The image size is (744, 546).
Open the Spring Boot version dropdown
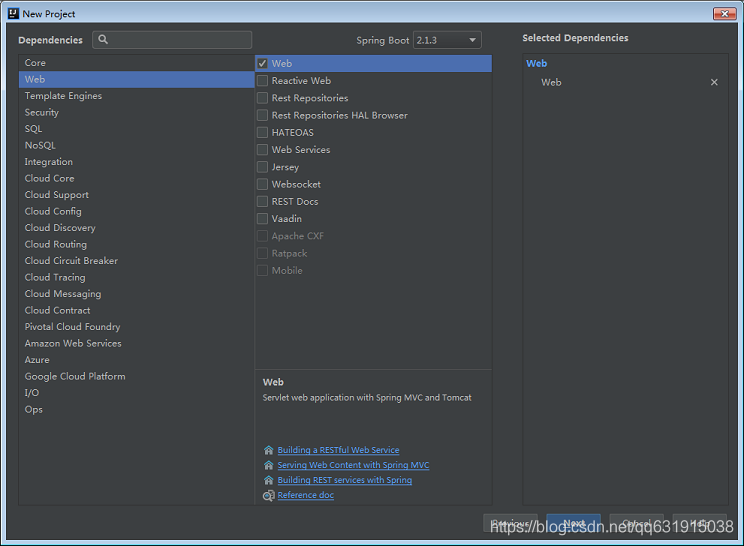447,40
